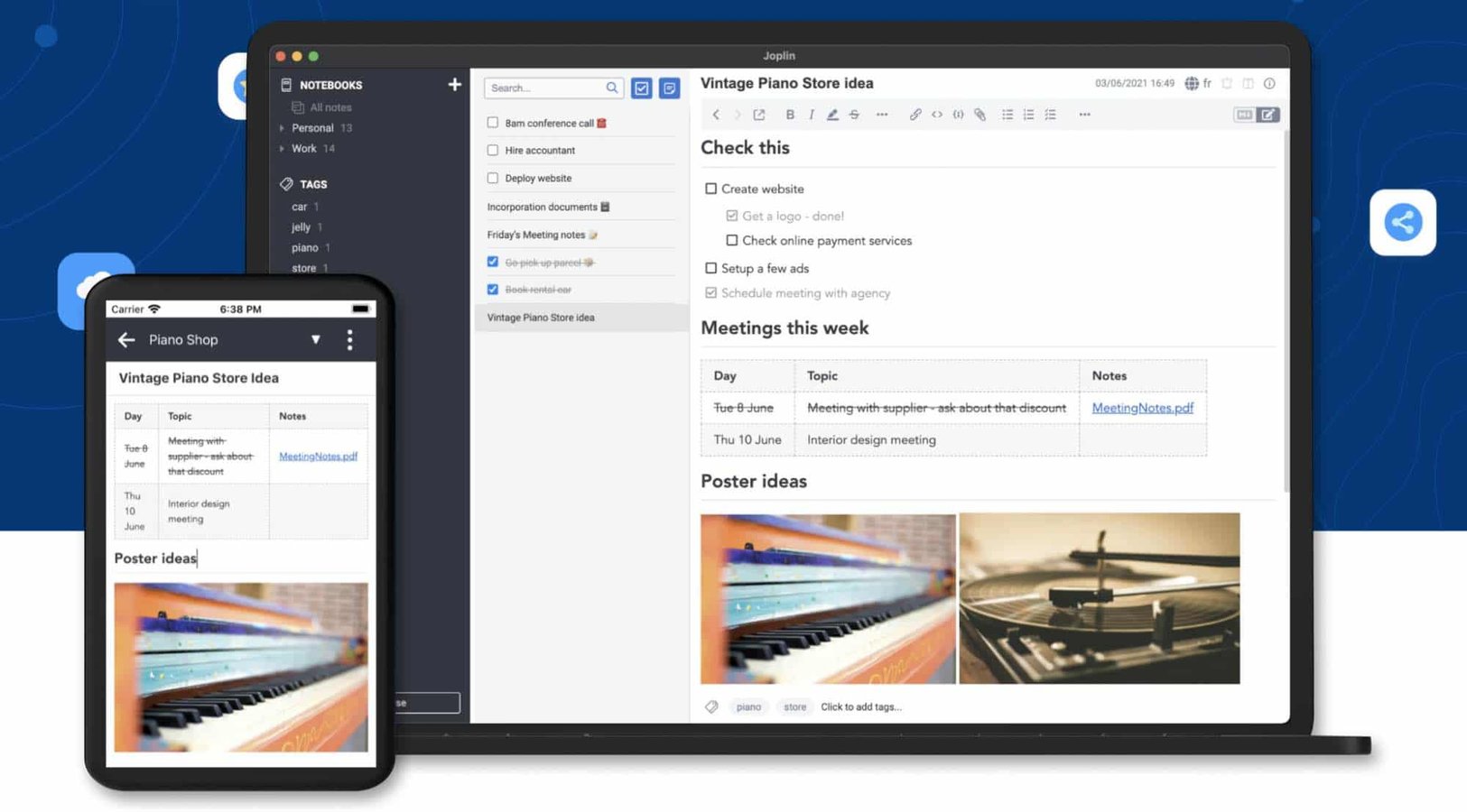Image resolution: width=1467 pixels, height=812 pixels.
Task: Insert a hyperlink using the link icon
Action: pyautogui.click(x=915, y=115)
